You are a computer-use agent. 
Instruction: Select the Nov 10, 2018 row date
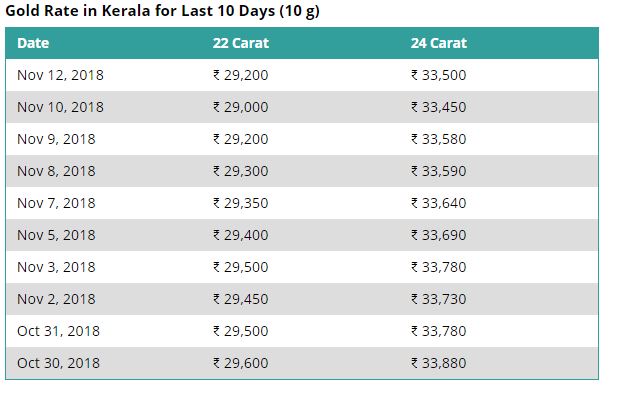pyautogui.click(x=60, y=107)
